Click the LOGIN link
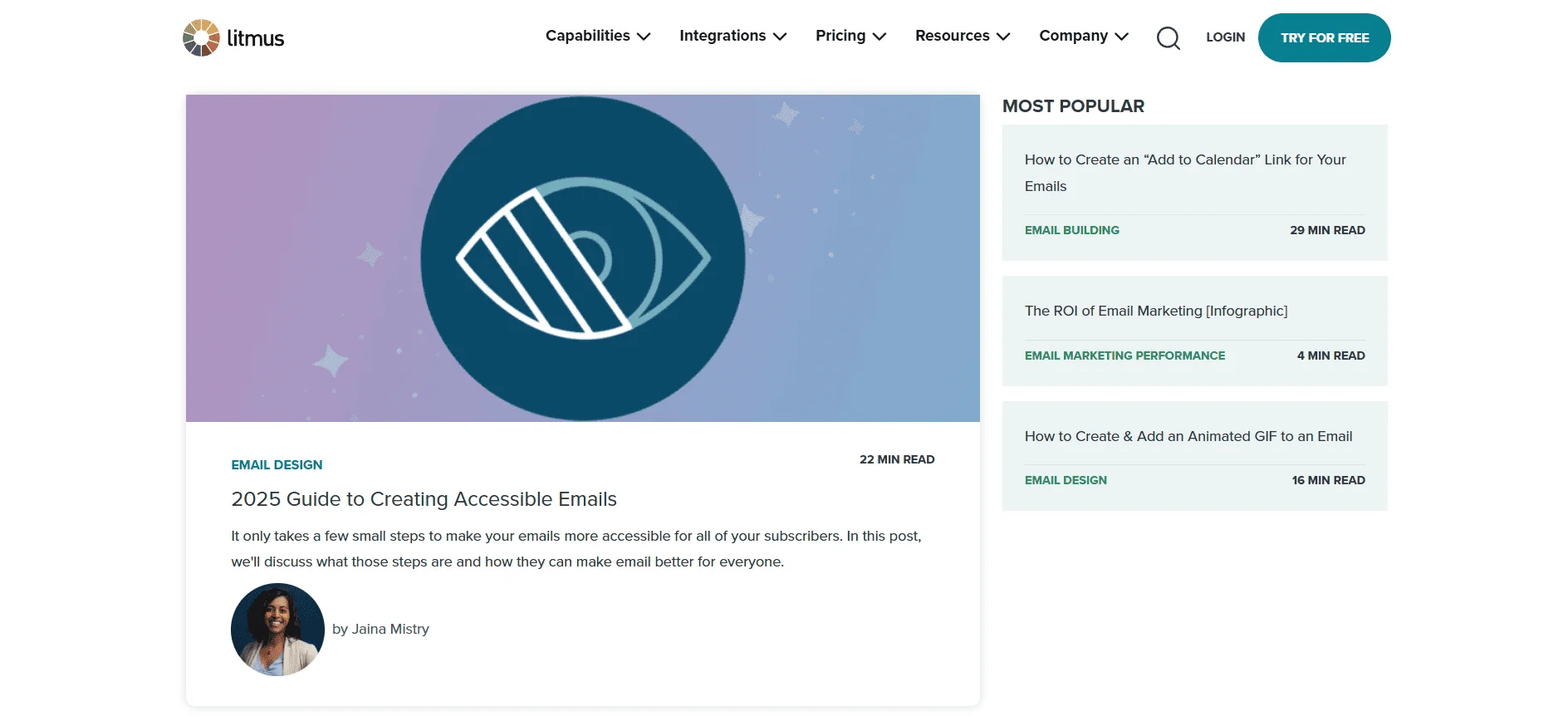The height and width of the screenshot is (716, 1568). click(1225, 37)
